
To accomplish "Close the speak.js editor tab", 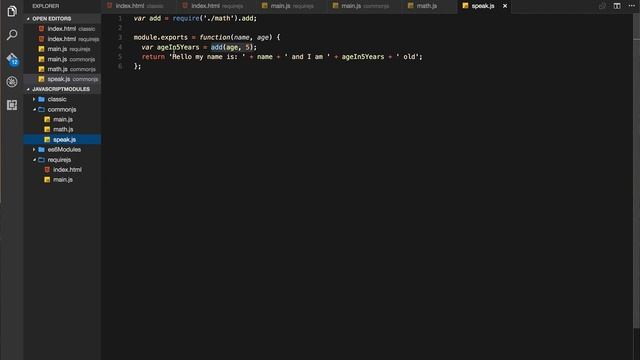I will coord(505,6).
